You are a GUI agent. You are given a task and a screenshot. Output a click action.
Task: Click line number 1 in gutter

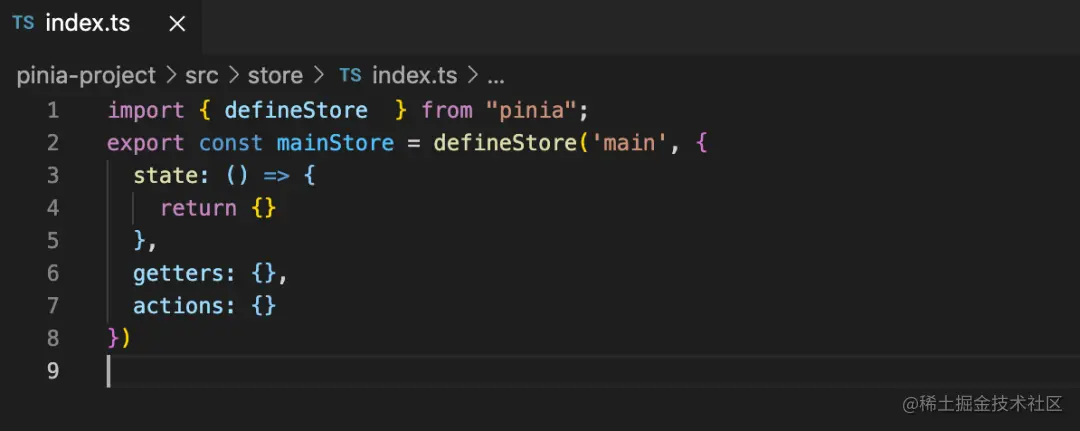click(53, 110)
